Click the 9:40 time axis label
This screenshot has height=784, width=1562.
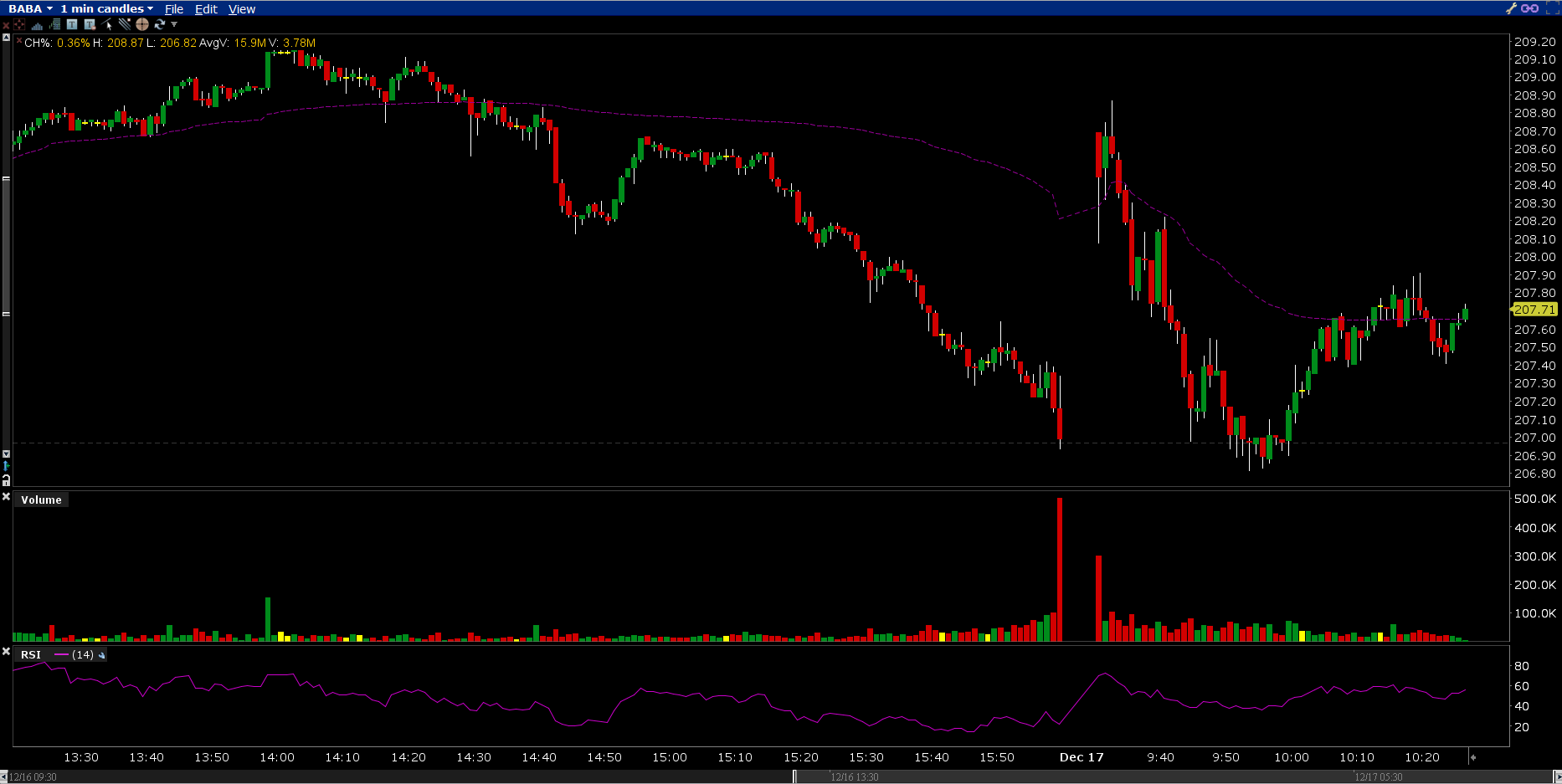point(1160,757)
